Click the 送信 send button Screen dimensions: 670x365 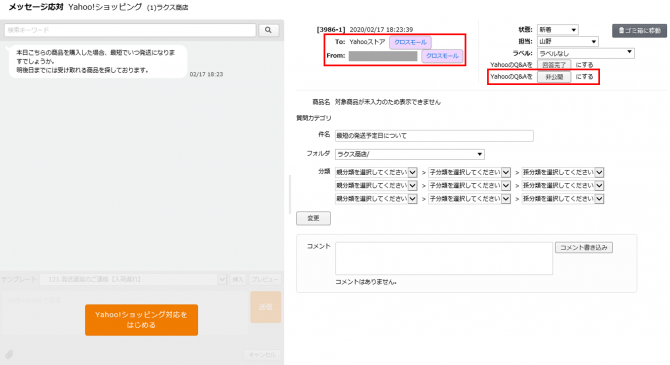[x=265, y=307]
